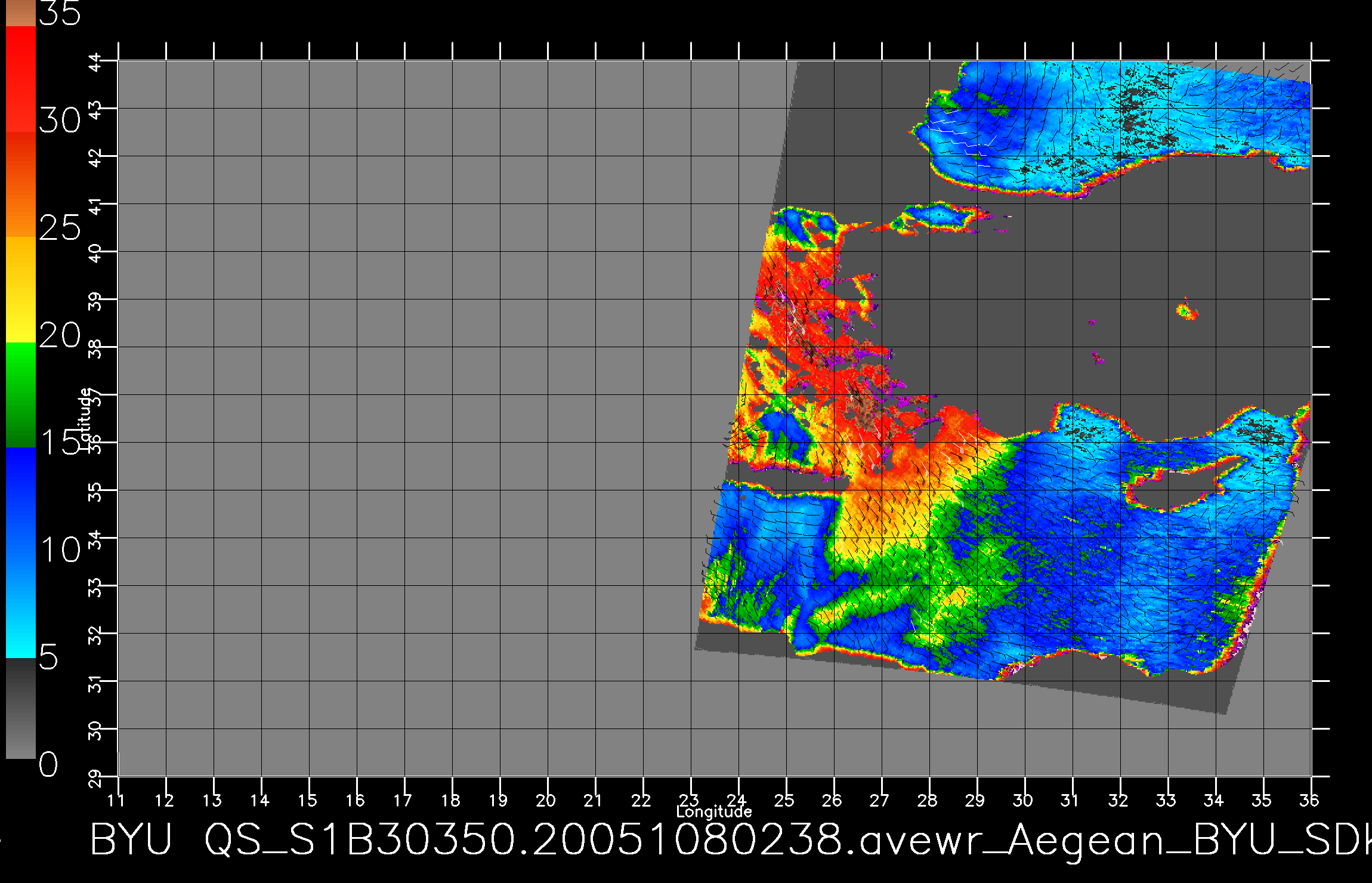Screen dimensions: 1372x883
Task: Click longitude axis tick label 27
Action: [880, 800]
